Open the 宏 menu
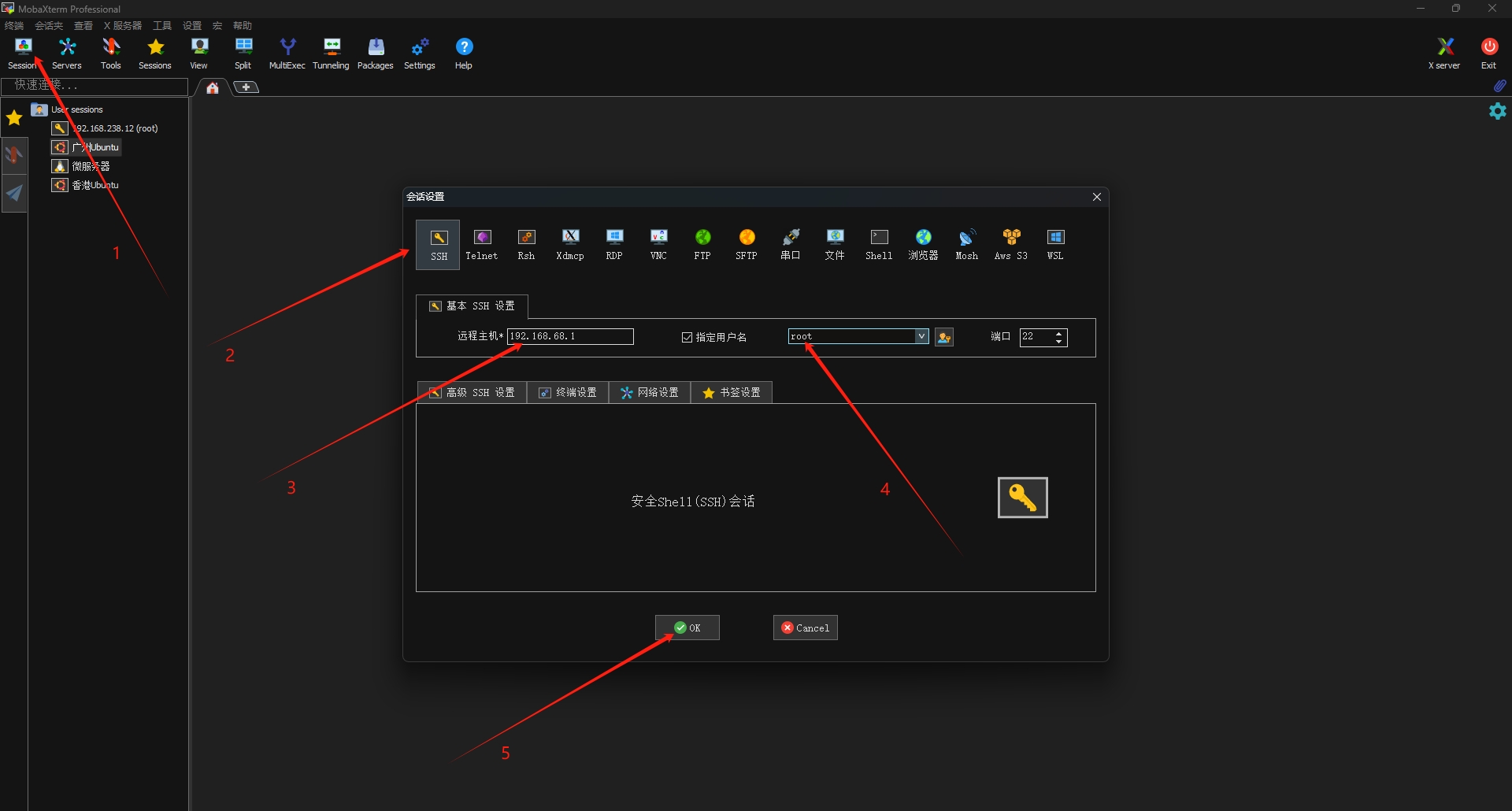1512x811 pixels. coord(217,26)
